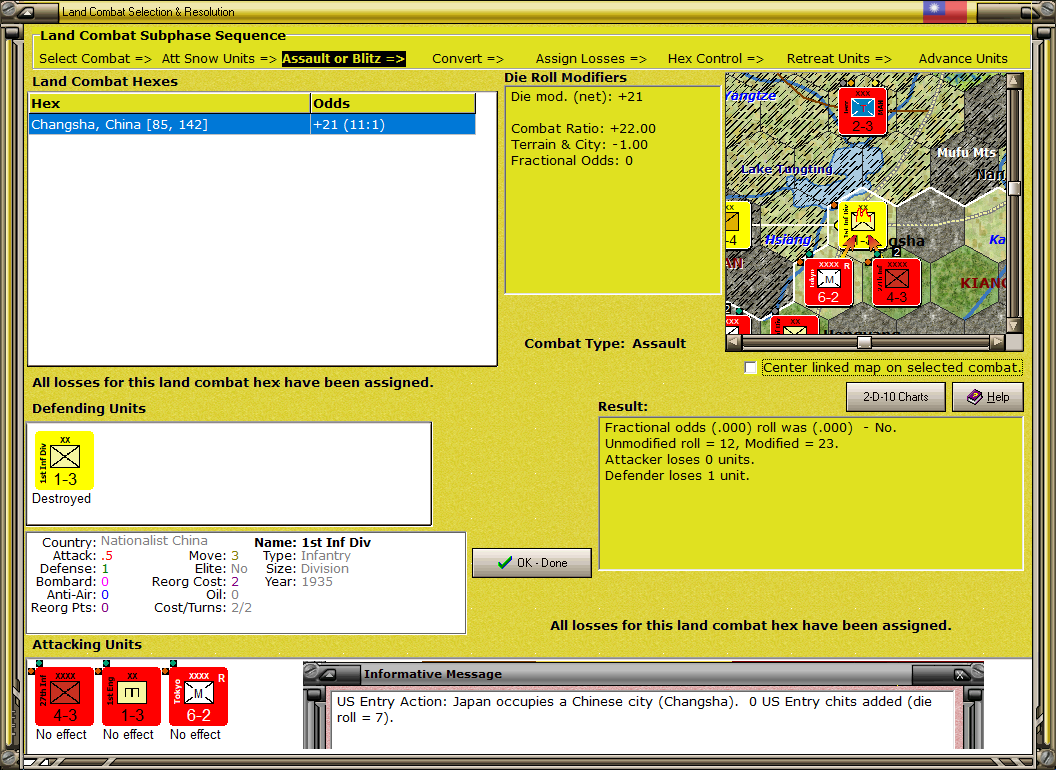Click the Chinese flag icon in title bar
The height and width of the screenshot is (770, 1056).
tap(944, 11)
